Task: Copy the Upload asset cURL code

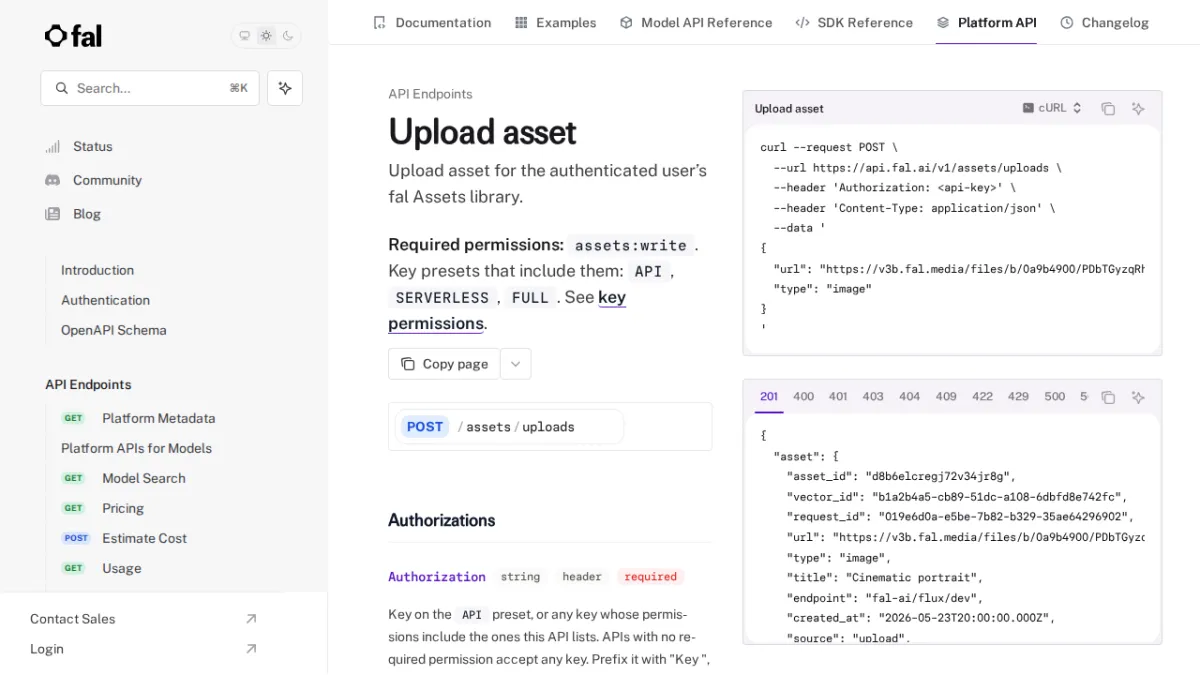Action: (x=1108, y=108)
